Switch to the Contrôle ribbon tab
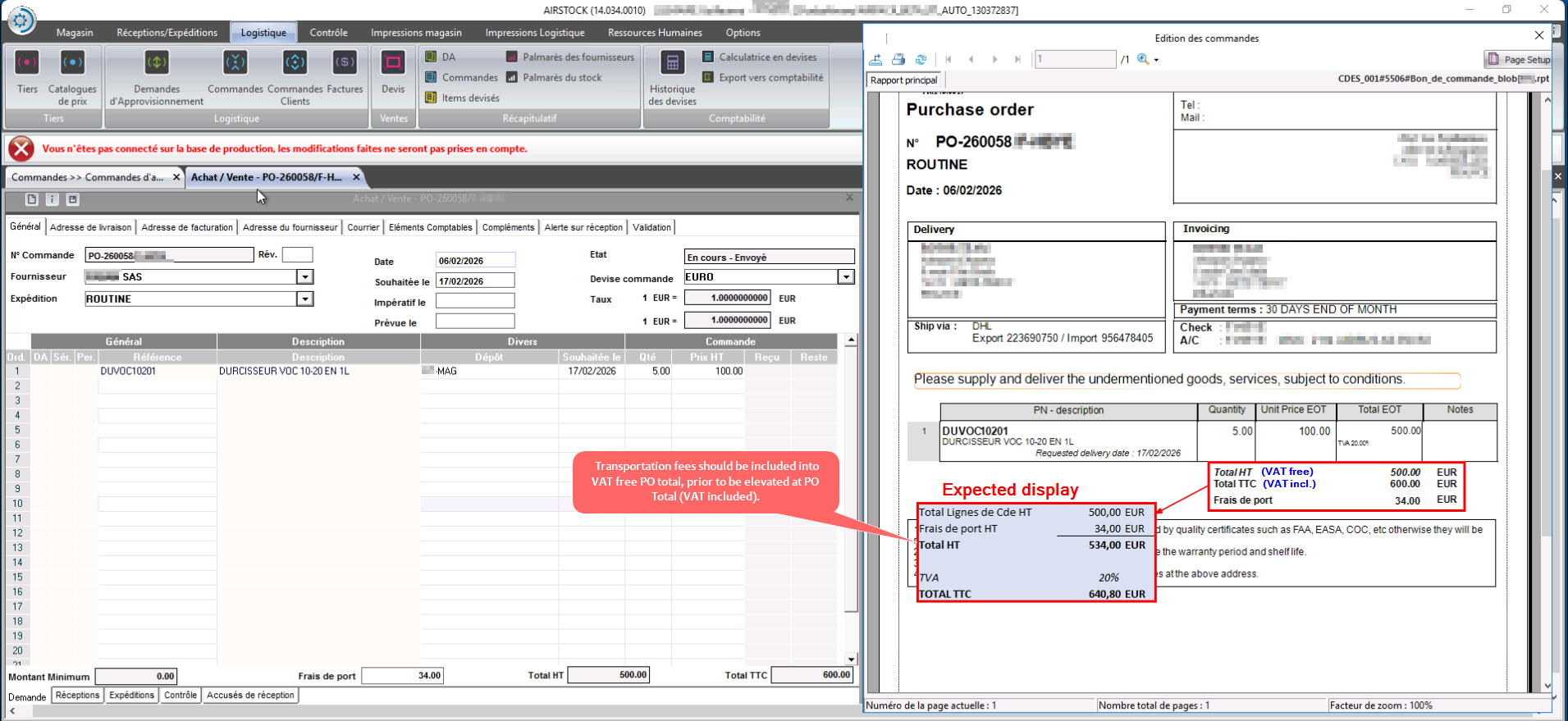The image size is (1568, 721). [328, 33]
